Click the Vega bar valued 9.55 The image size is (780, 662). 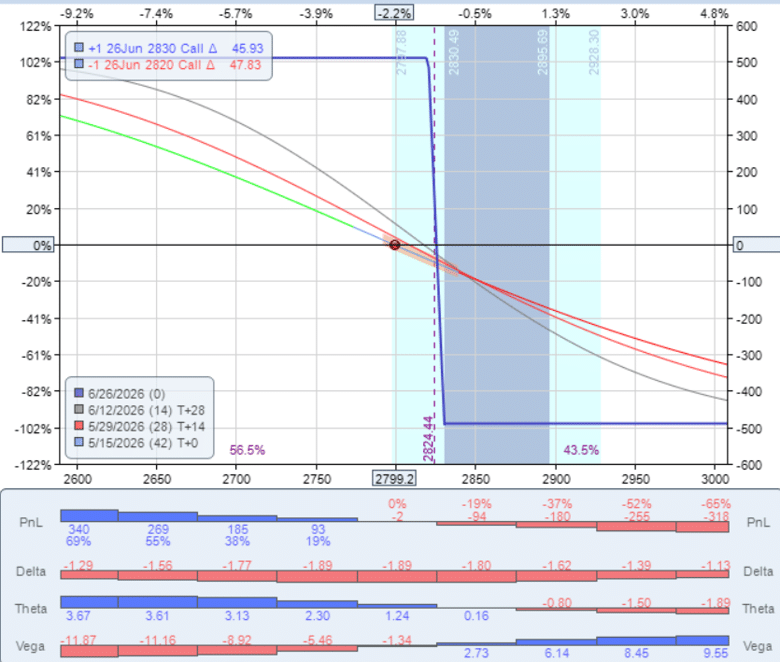click(702, 641)
